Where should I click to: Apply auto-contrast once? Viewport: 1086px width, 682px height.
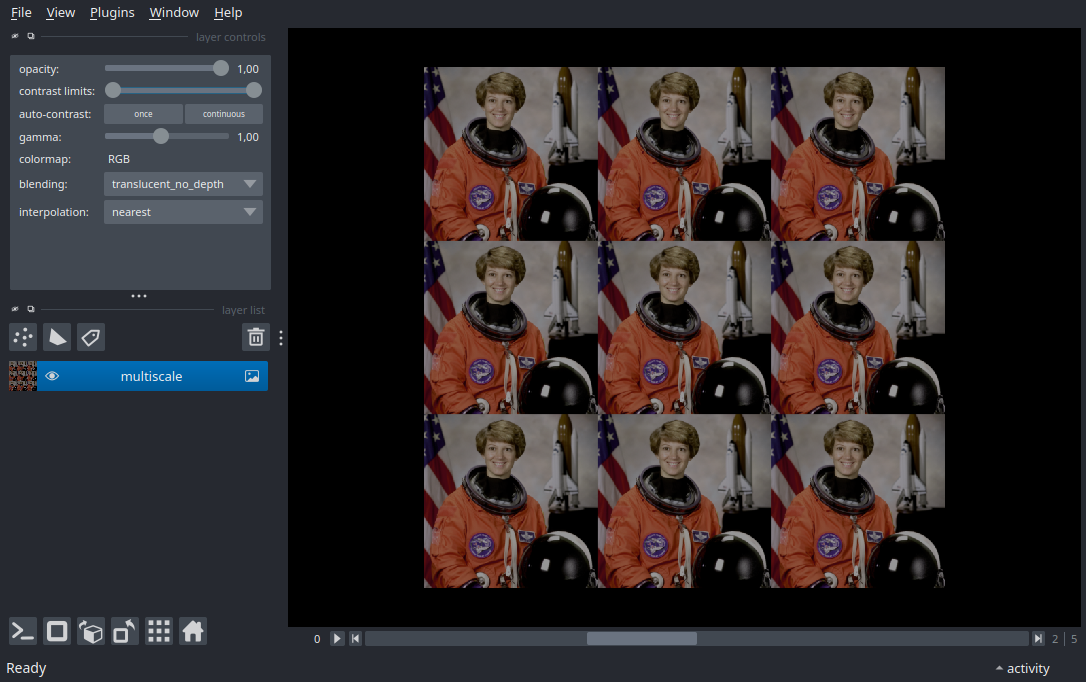[x=143, y=114]
